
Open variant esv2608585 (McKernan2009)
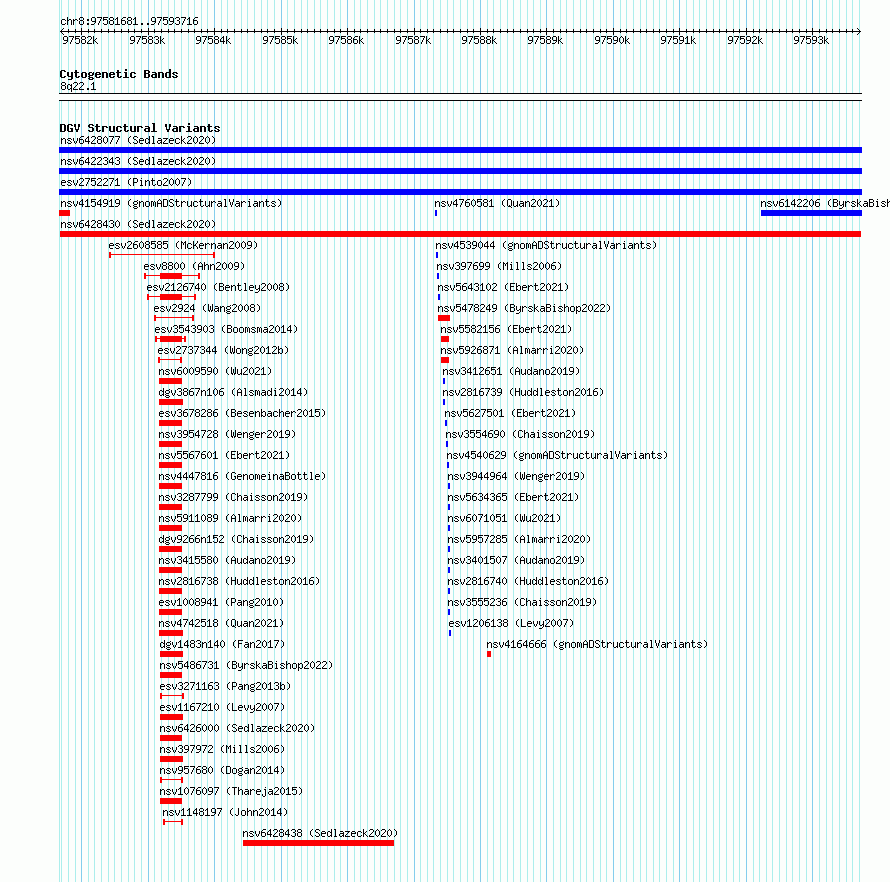click(183, 245)
